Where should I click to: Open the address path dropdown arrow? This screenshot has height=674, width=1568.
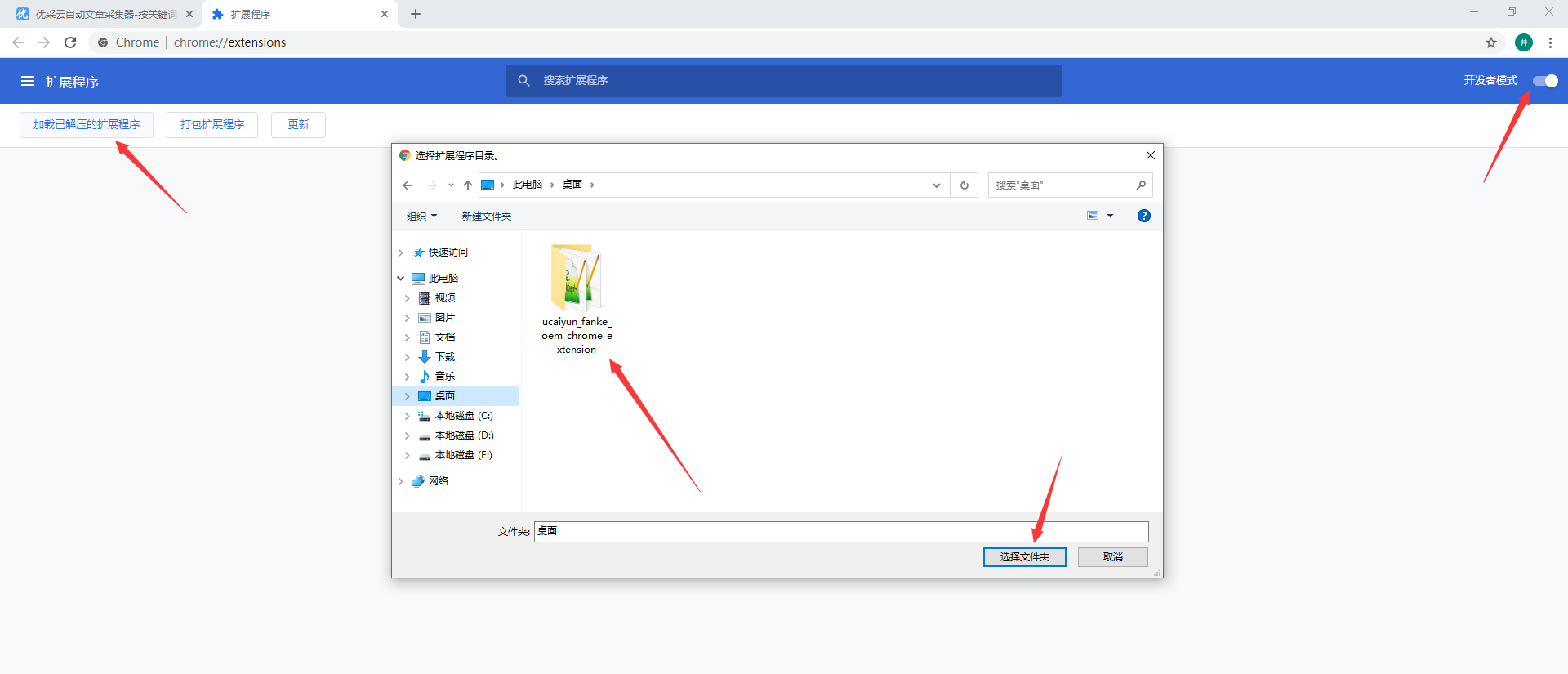[936, 185]
